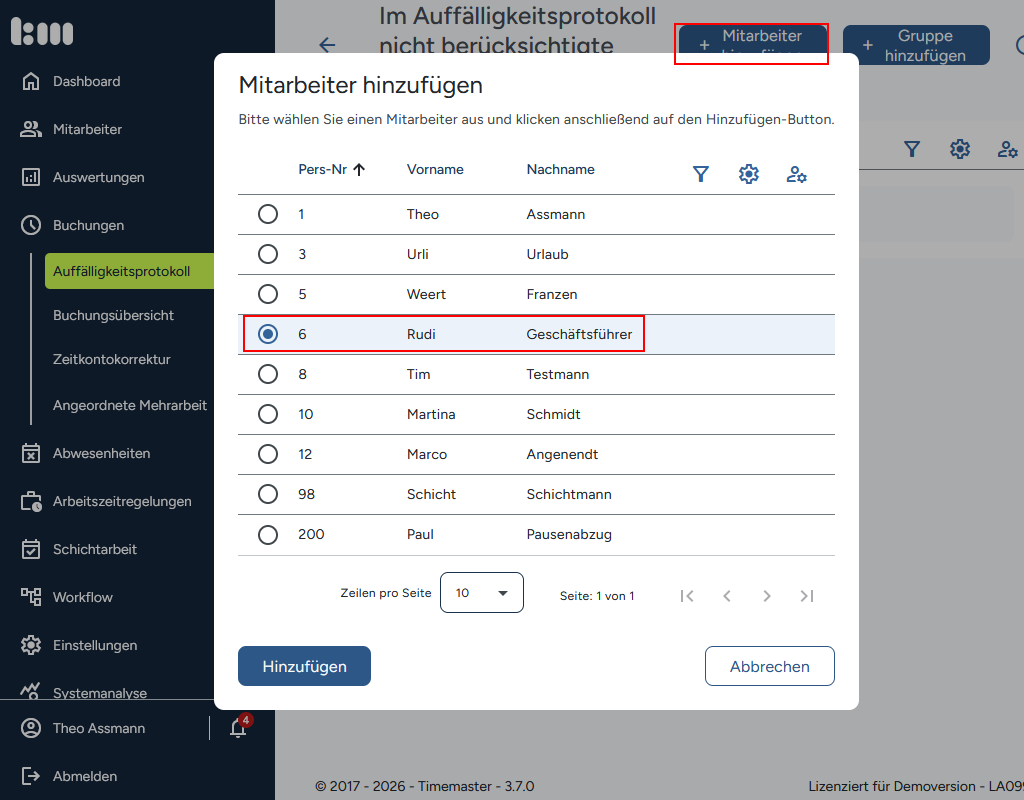The height and width of the screenshot is (800, 1024).
Task: Click the Einstellungen gear icon in sidebar
Action: (31, 645)
